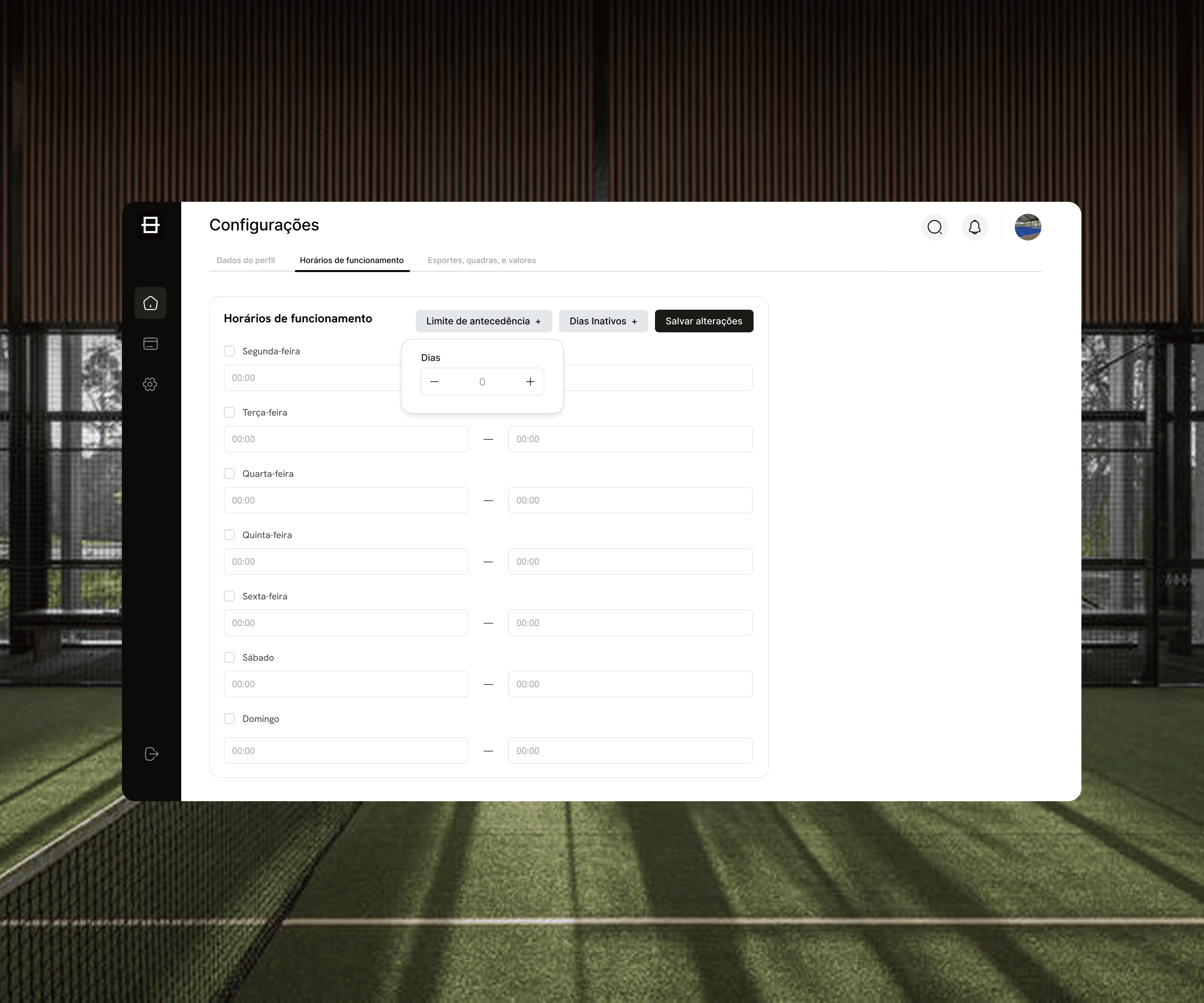Viewport: 1204px width, 1003px height.
Task: Tick the Sábado checkbox
Action: pos(229,657)
